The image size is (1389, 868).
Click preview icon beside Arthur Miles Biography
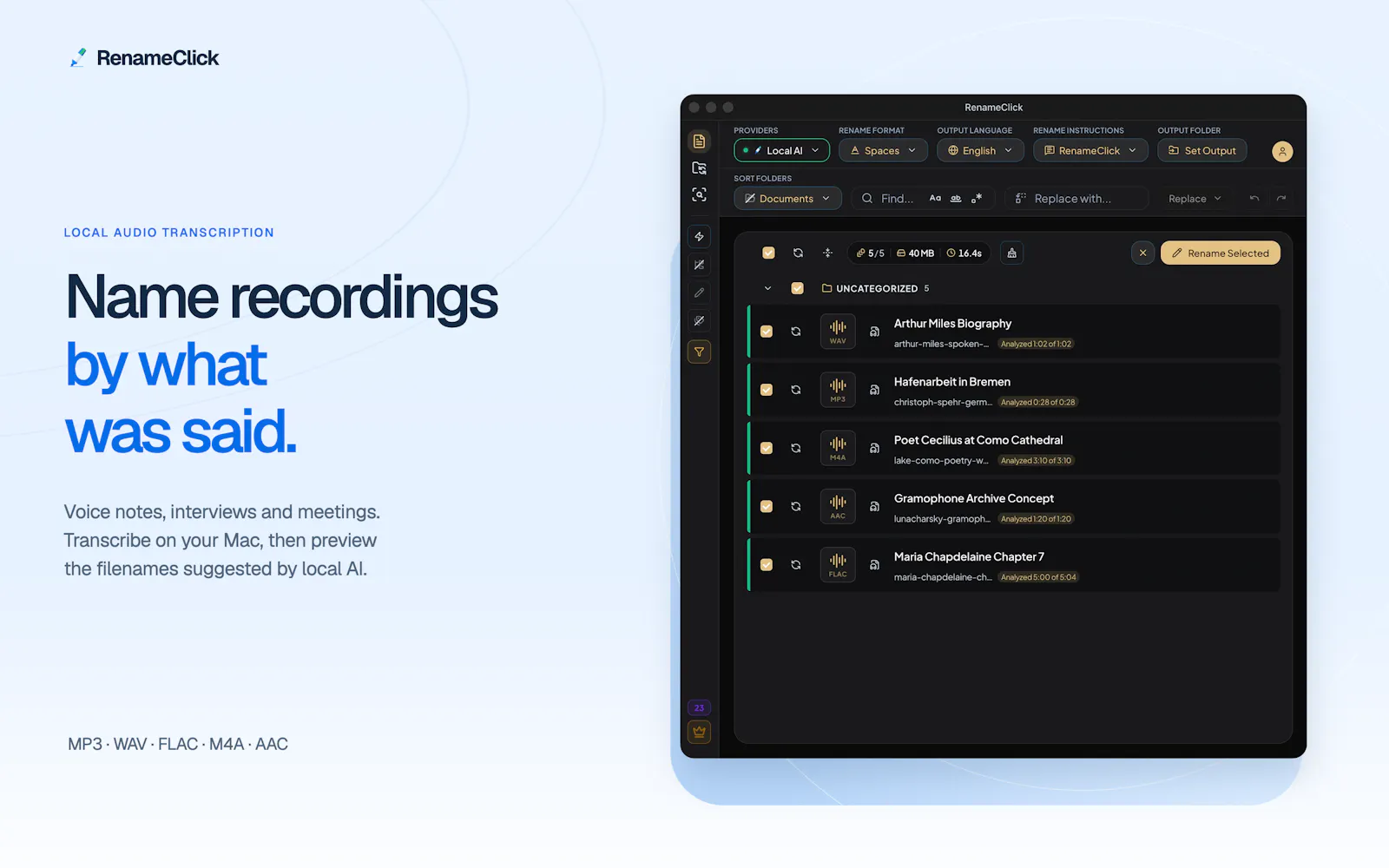(x=874, y=332)
